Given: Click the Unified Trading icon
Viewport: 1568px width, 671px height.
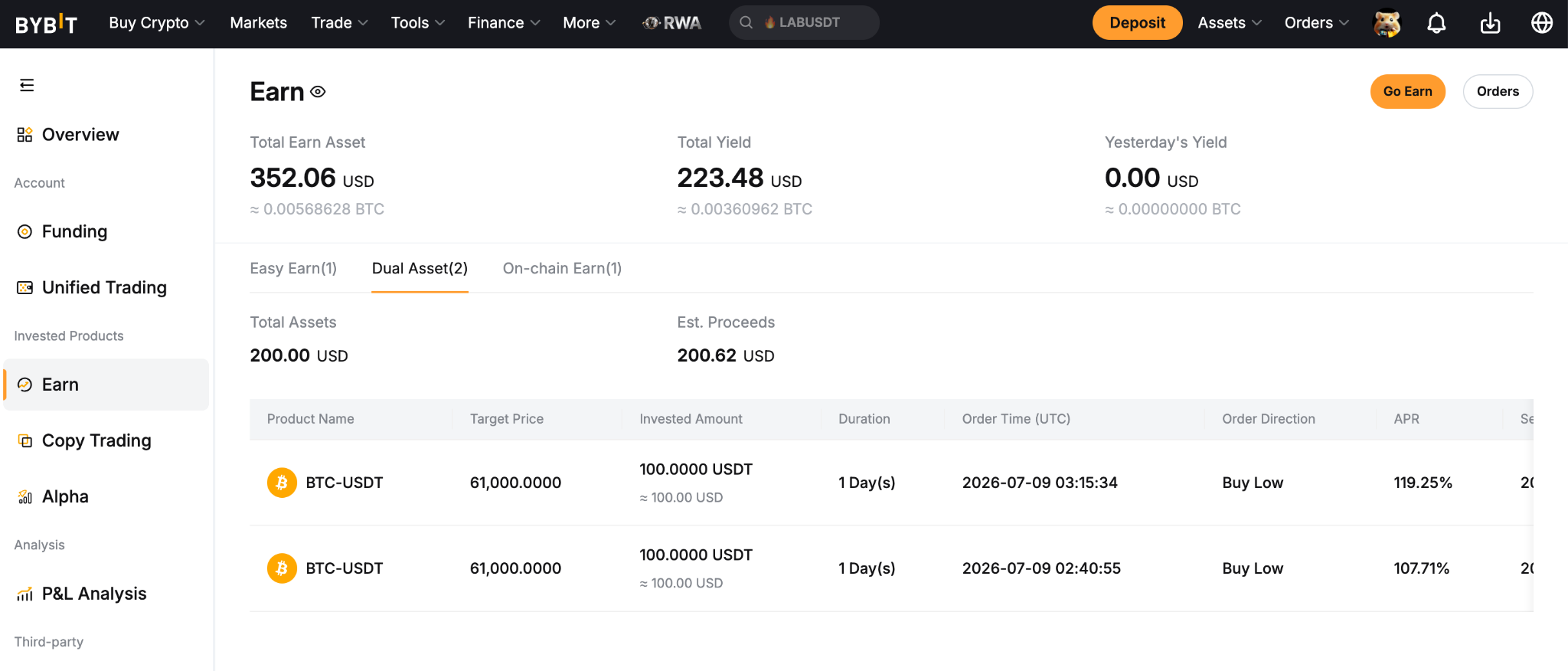Looking at the screenshot, I should pos(24,287).
